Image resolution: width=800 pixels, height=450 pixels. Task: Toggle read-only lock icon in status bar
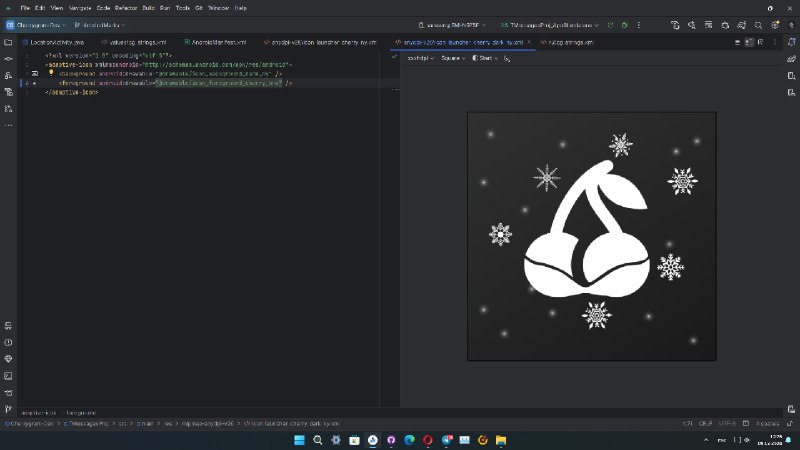pos(790,423)
